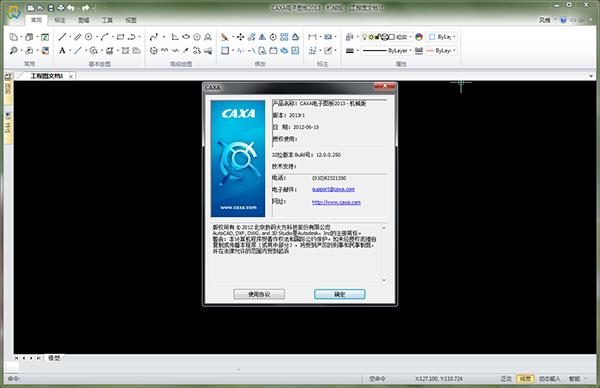
Task: Expand the Line tool dropdown arrow
Action: point(70,37)
